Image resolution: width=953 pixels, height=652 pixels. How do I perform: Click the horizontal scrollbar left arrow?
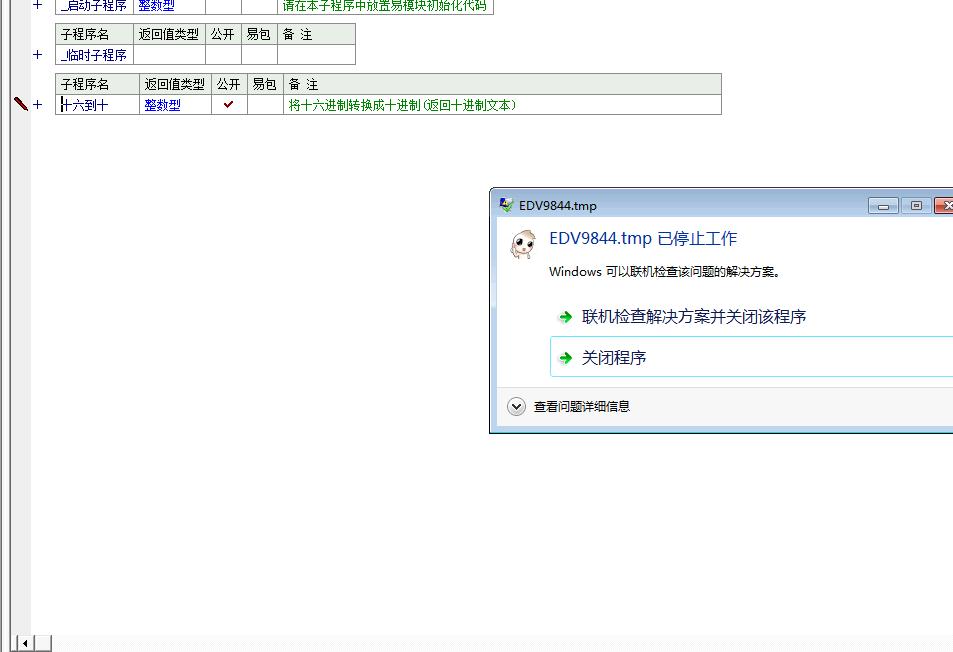(x=25, y=643)
